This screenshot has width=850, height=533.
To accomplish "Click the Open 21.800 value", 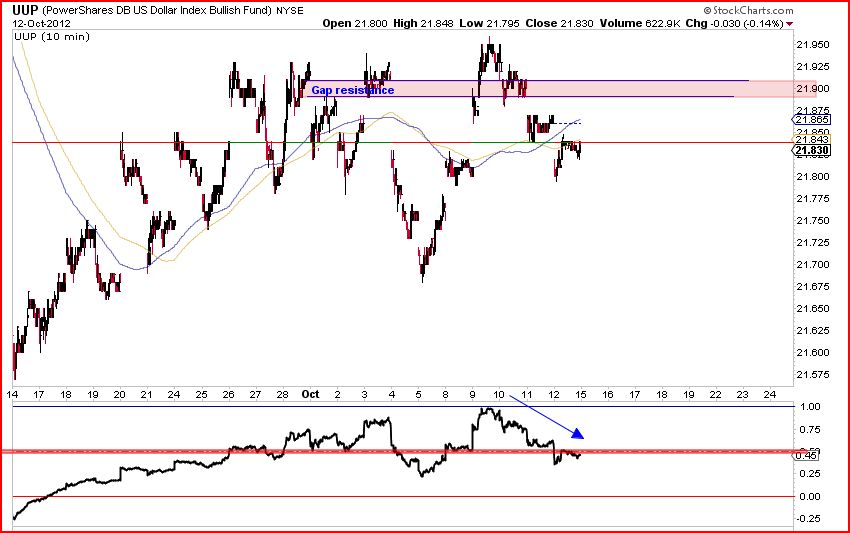I will 355,23.
